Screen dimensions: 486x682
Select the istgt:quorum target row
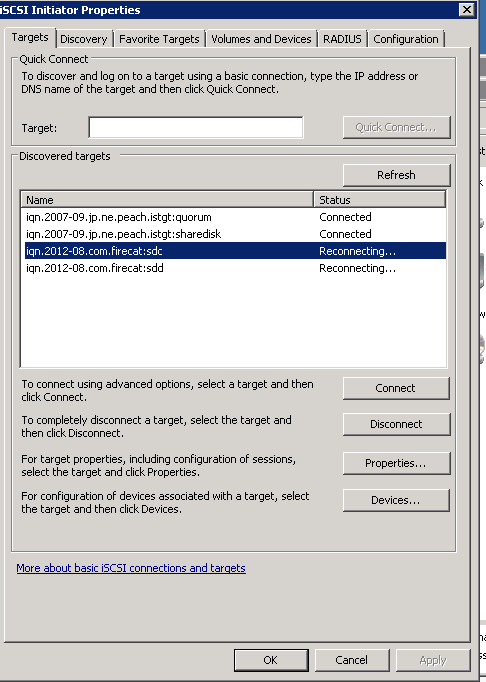pos(235,217)
